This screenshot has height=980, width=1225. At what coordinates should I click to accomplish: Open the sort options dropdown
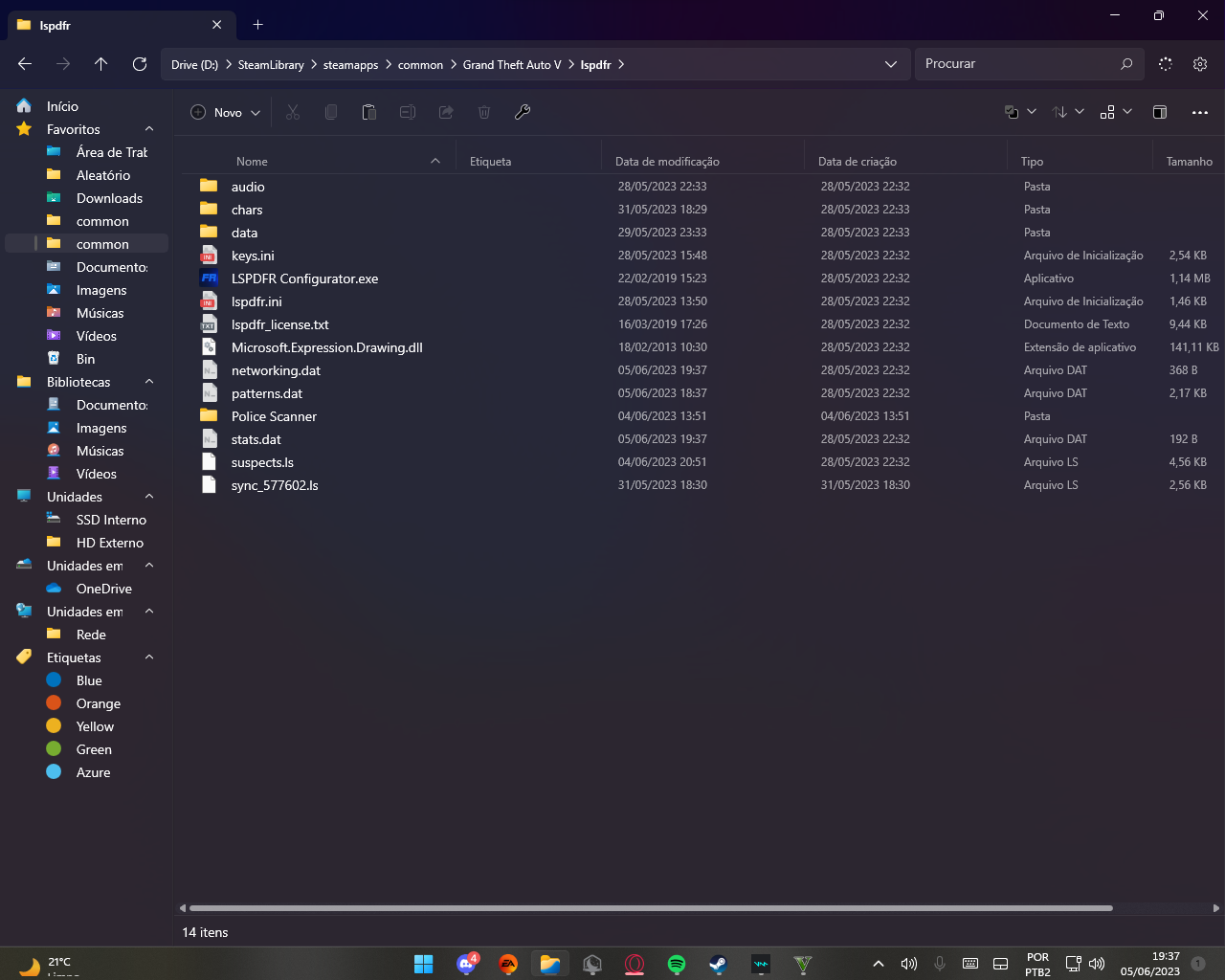(1068, 112)
